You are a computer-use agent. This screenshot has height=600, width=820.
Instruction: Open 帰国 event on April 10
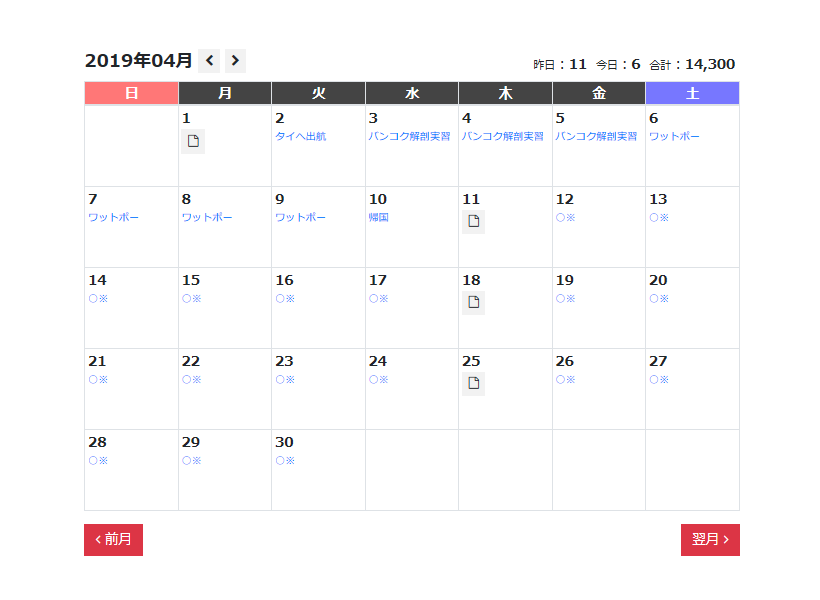(x=379, y=218)
